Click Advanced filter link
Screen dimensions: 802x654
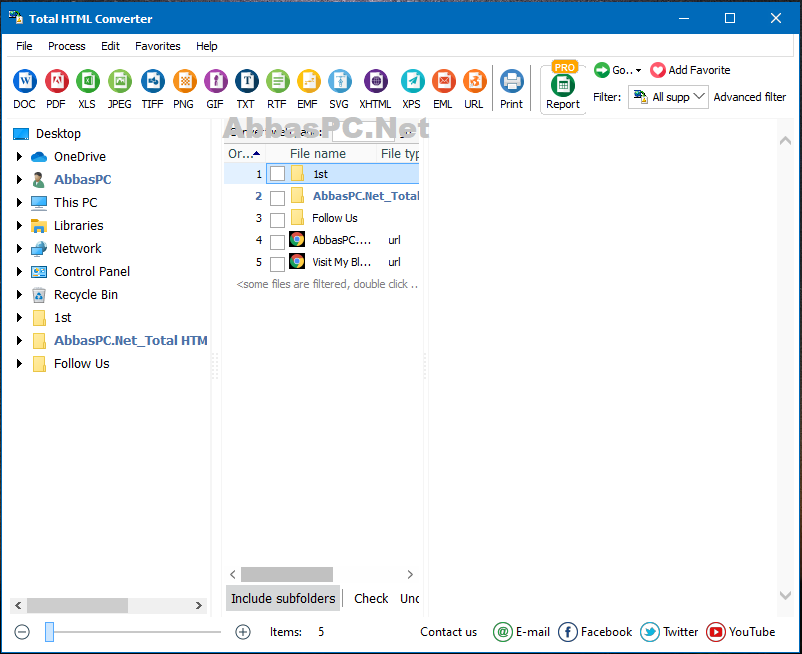(749, 97)
